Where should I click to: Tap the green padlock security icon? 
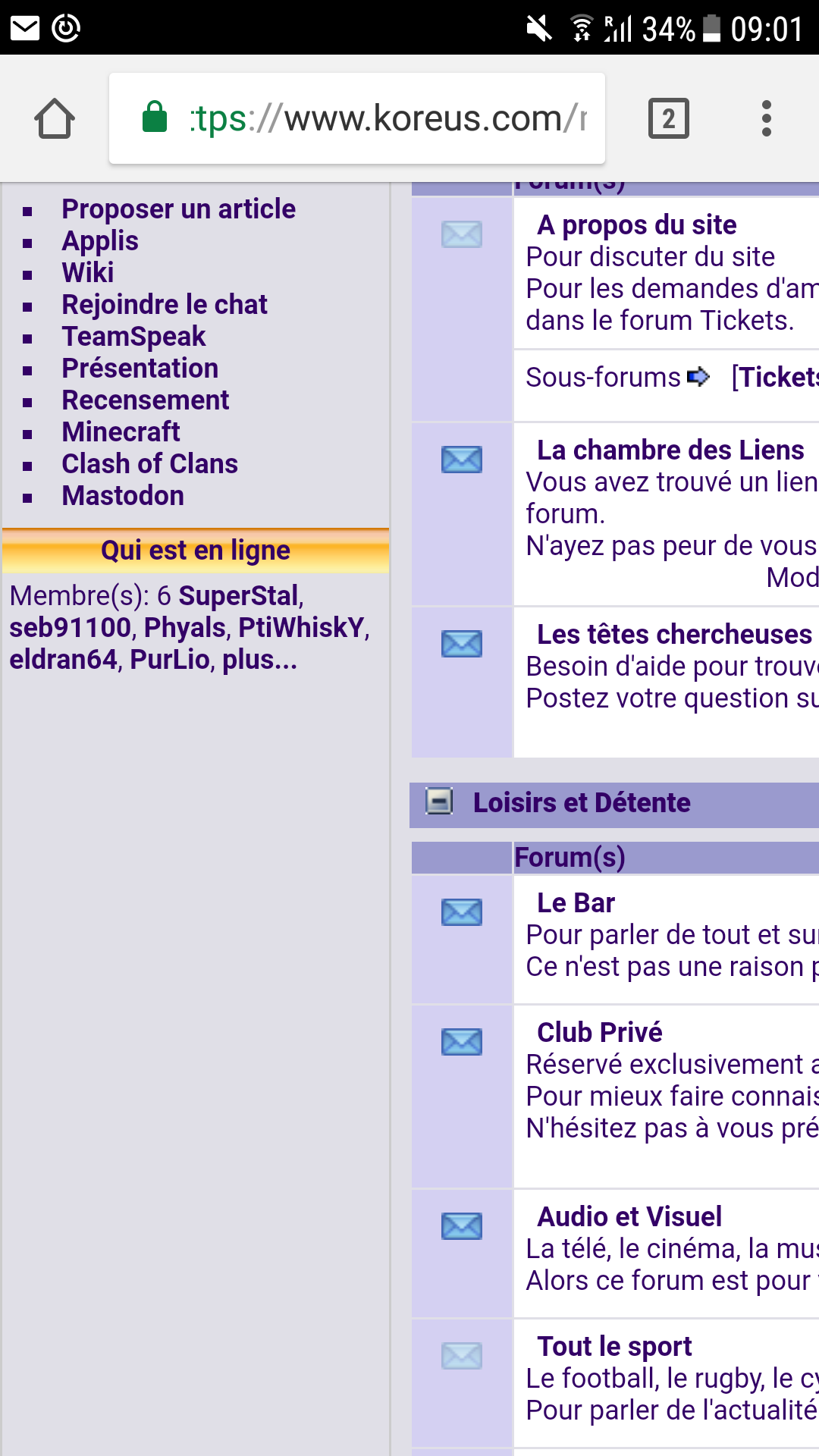[x=155, y=118]
